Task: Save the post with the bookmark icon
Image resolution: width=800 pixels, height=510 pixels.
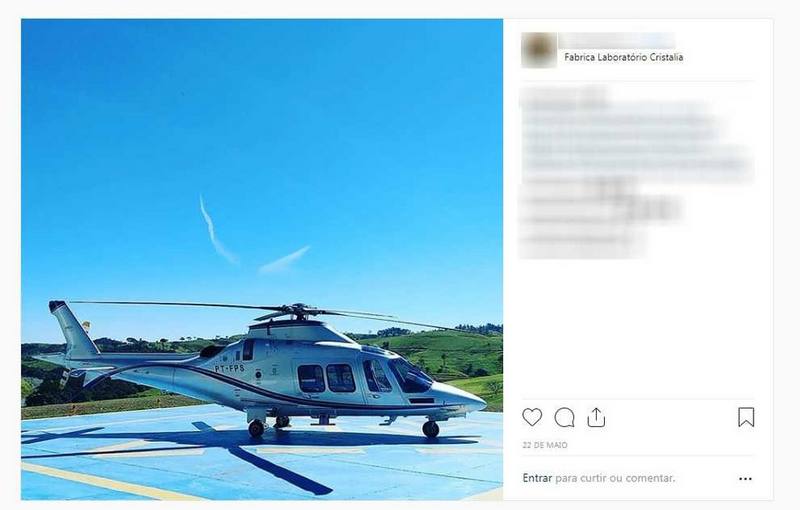Action: (x=746, y=417)
